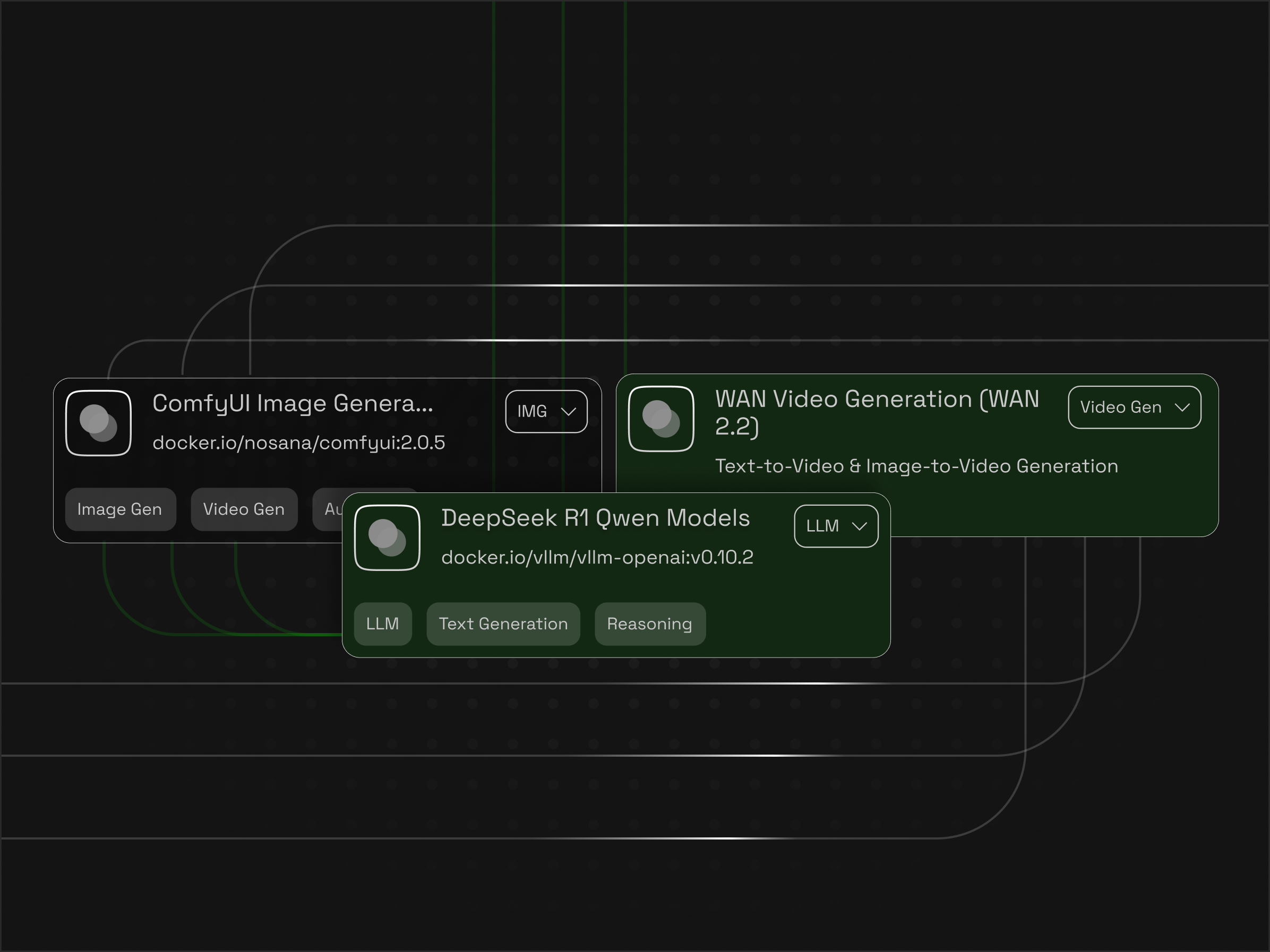Click the chevron in the Video Gen badge
The width and height of the screenshot is (1270, 952).
[x=1183, y=408]
